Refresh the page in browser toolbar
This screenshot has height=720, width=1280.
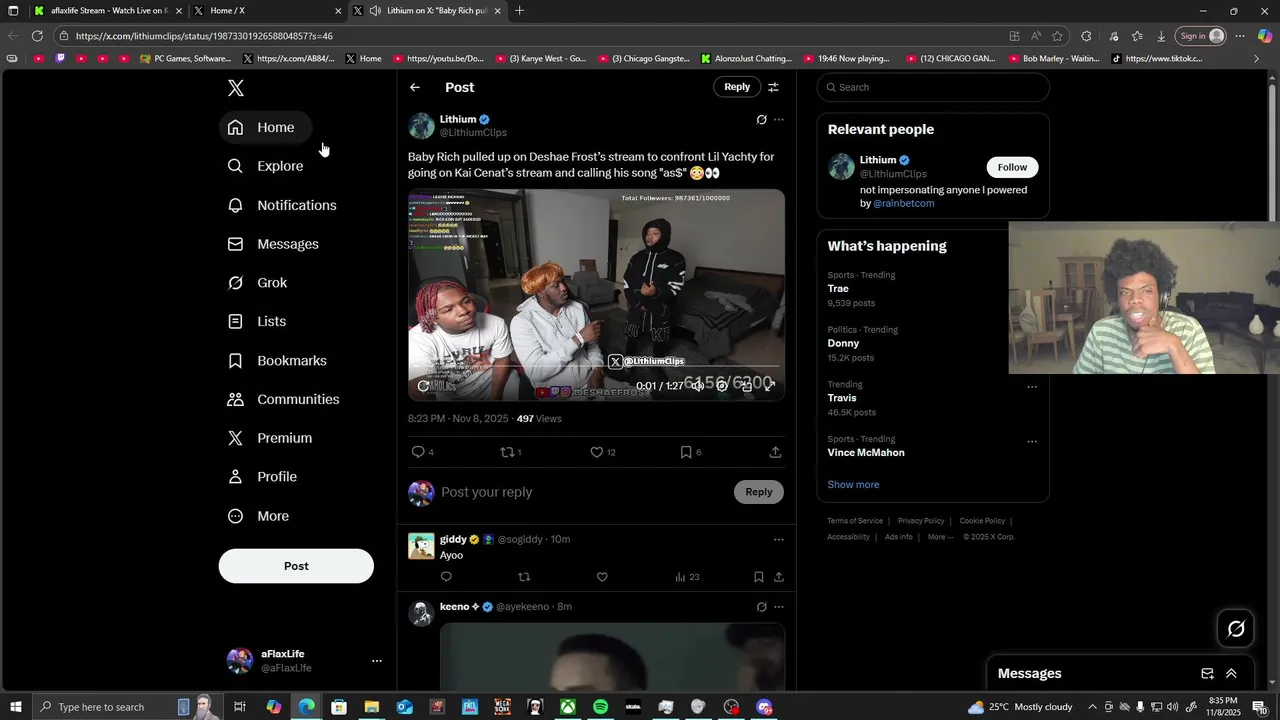coord(37,36)
